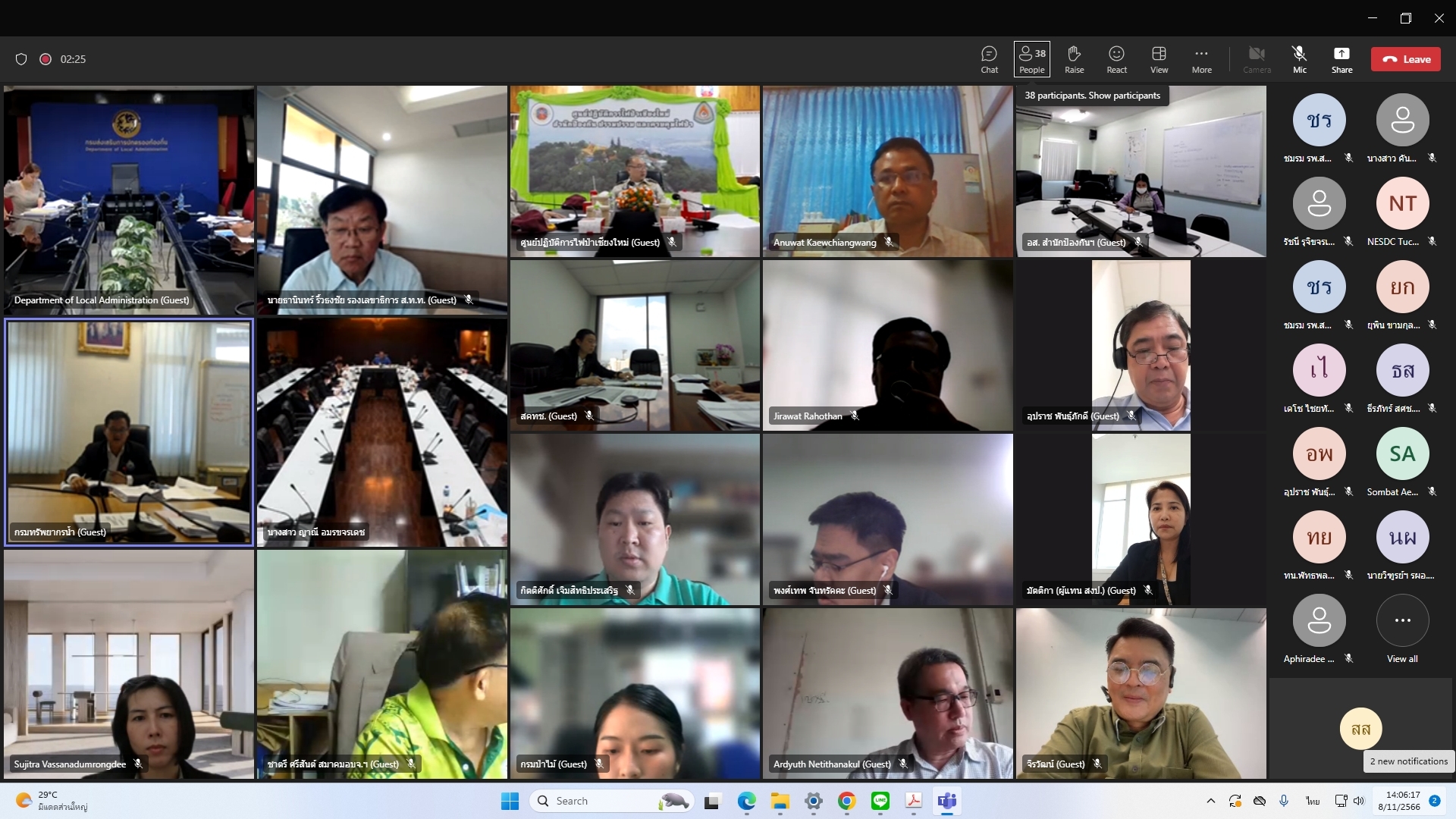Open LINE app from taskbar

[x=880, y=801]
